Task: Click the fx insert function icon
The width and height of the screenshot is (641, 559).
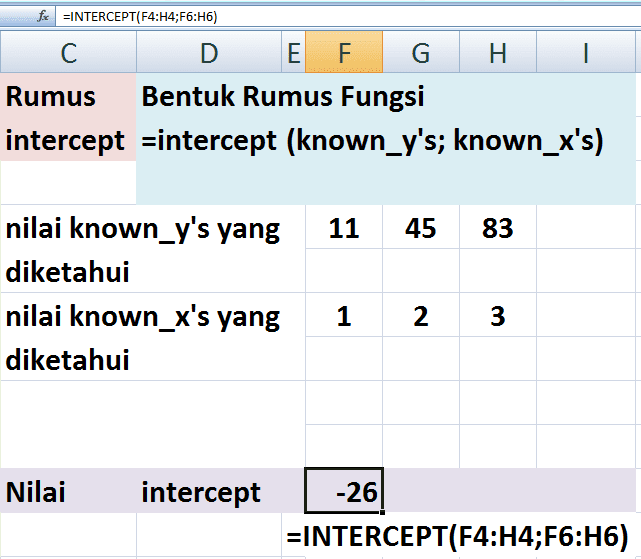Action: pos(43,17)
